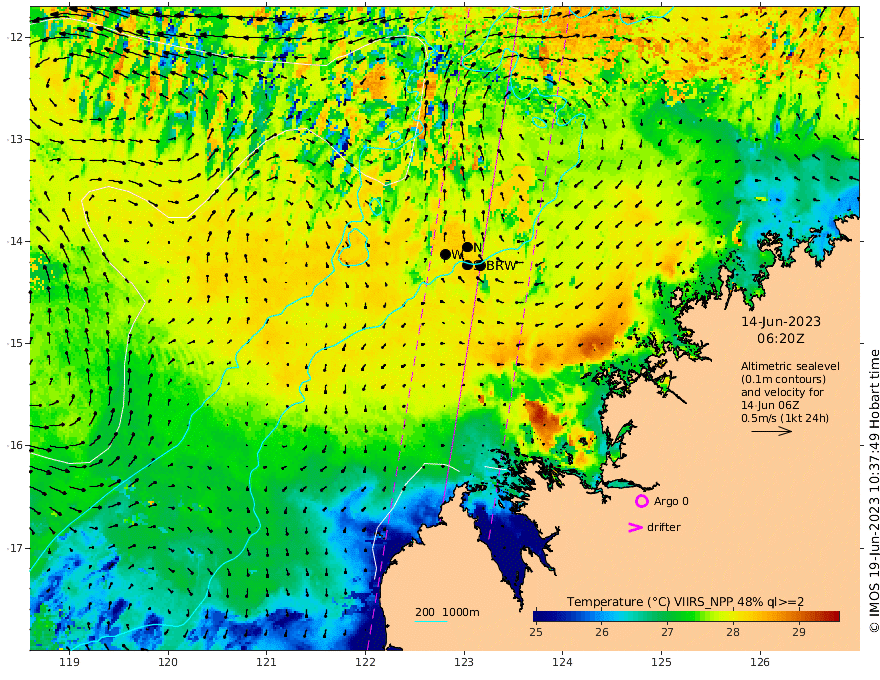
Task: Click the latitude axis label -16
Action: [13, 445]
